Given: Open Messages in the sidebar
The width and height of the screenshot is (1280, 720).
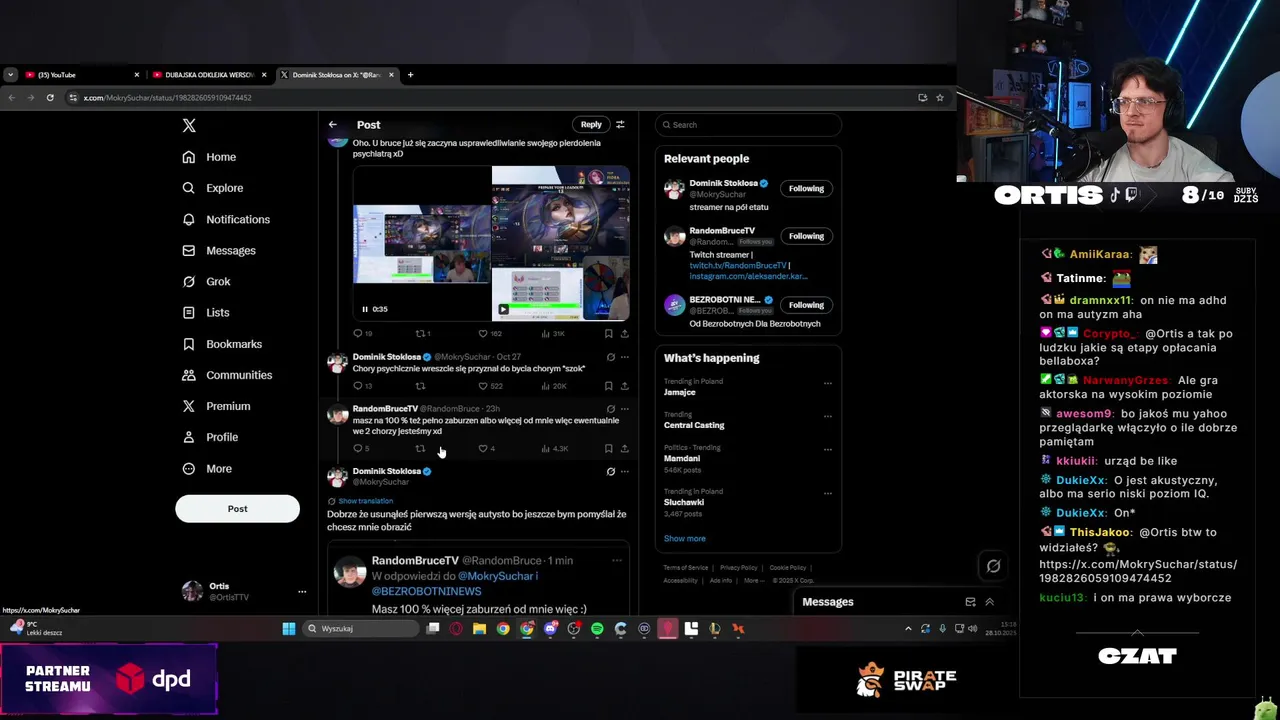Looking at the screenshot, I should 219,250.
